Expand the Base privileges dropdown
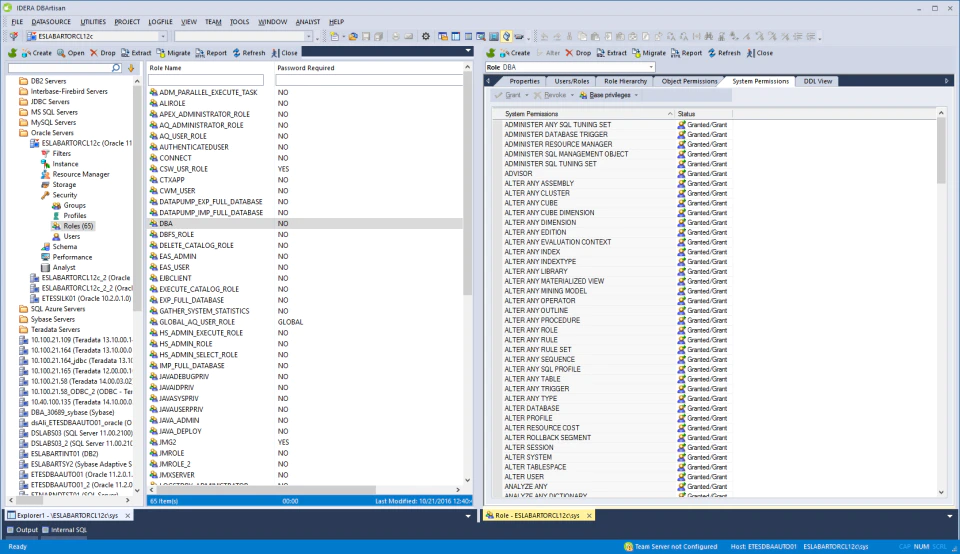Screen dimensions: 960x554 (609, 95)
